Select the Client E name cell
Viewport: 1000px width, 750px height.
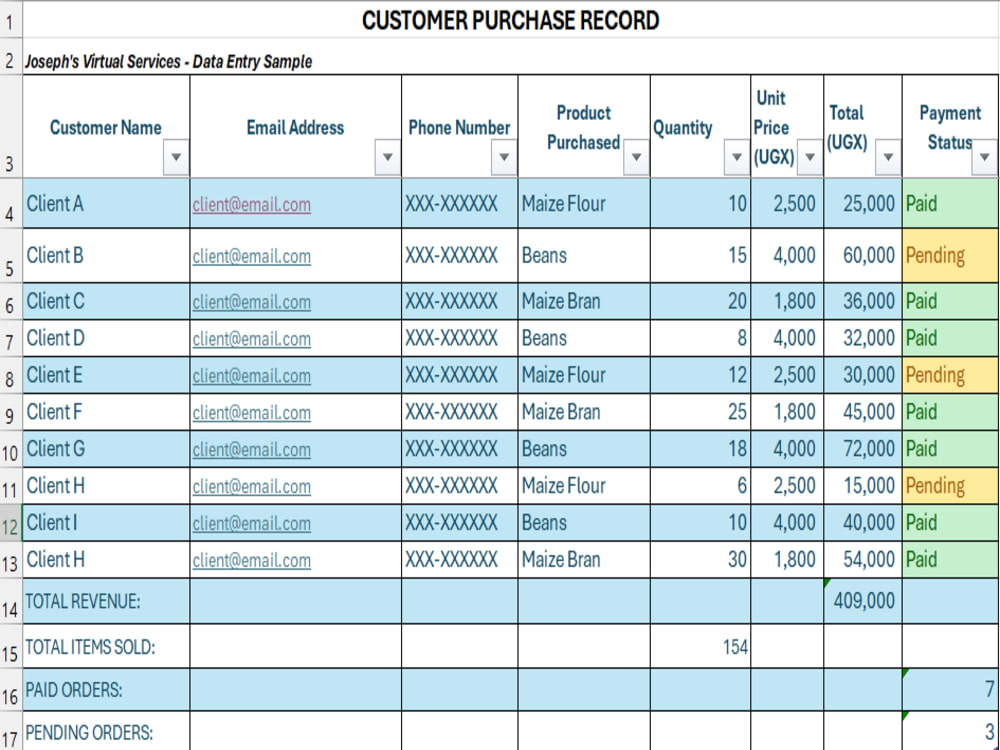click(107, 375)
